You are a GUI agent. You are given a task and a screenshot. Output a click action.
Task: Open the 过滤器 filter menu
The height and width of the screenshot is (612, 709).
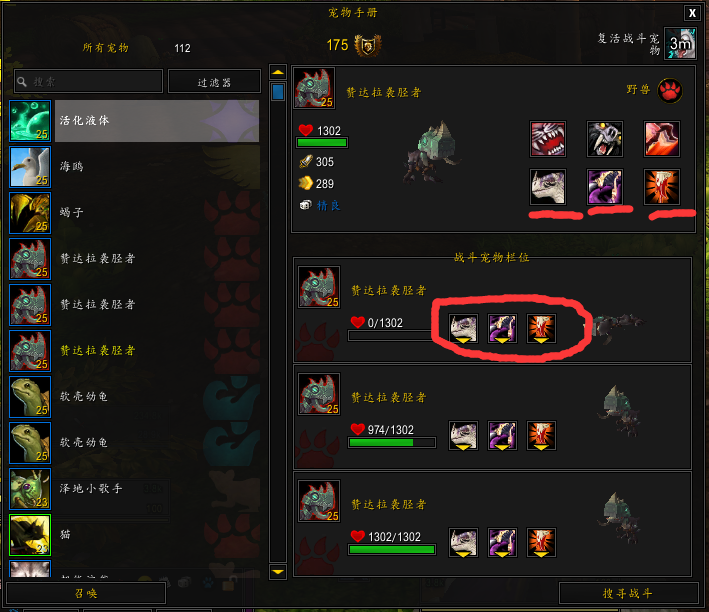tap(214, 81)
